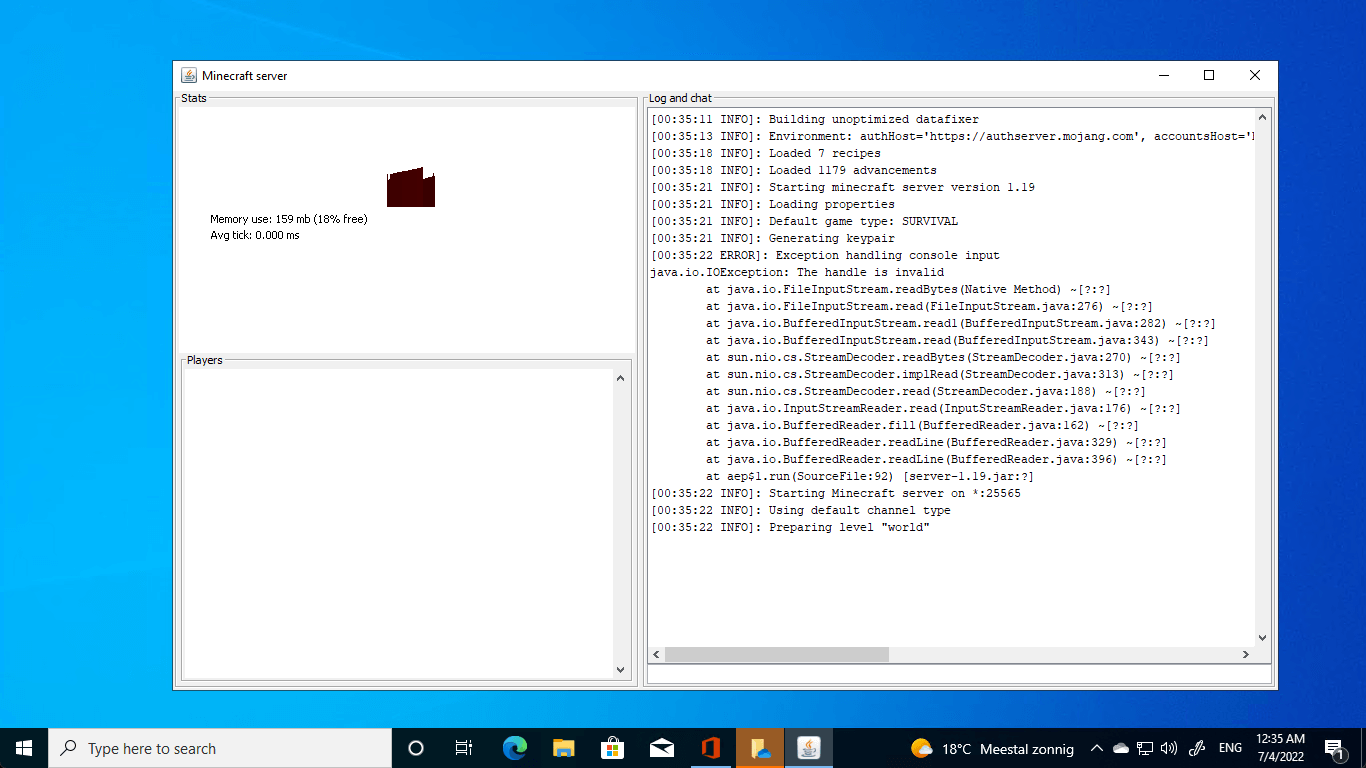Viewport: 1366px width, 768px height.
Task: Maximize the Minecraft server window
Action: (x=1209, y=76)
